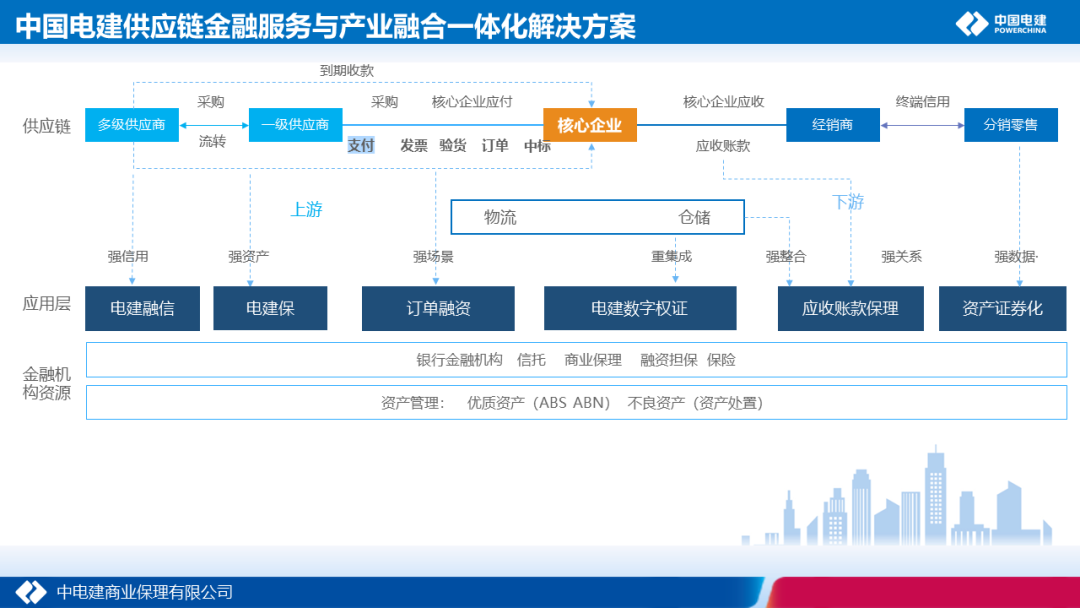Click the 核心企业应付 label
This screenshot has width=1080, height=608.
(472, 102)
